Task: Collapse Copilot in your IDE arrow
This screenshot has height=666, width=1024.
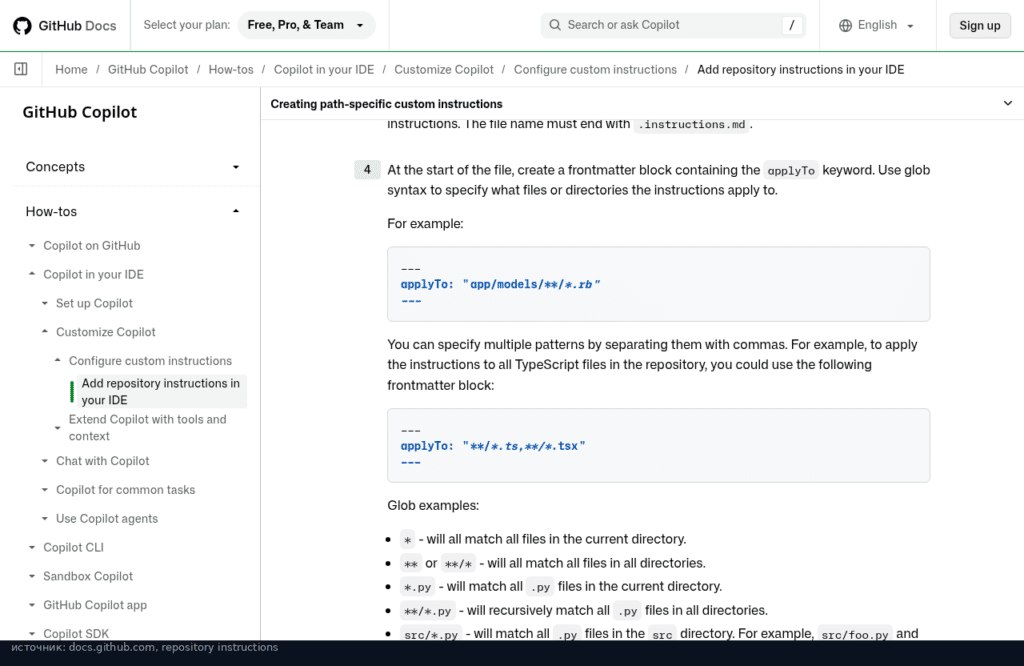Action: point(32,274)
